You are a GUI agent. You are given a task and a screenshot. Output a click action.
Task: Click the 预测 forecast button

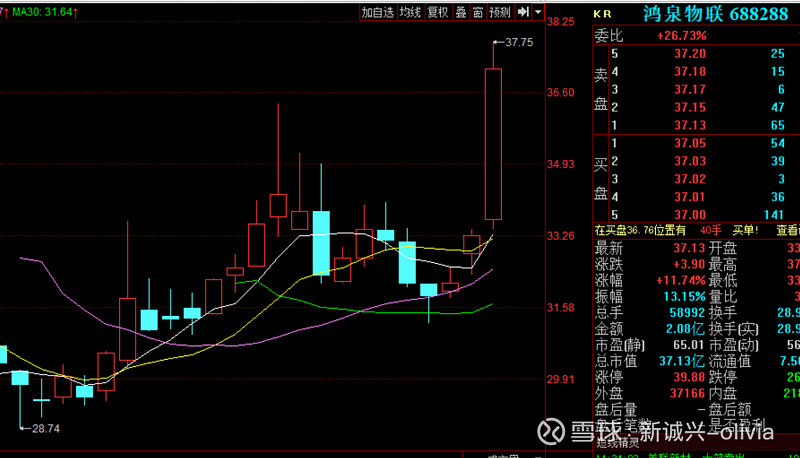[x=499, y=12]
